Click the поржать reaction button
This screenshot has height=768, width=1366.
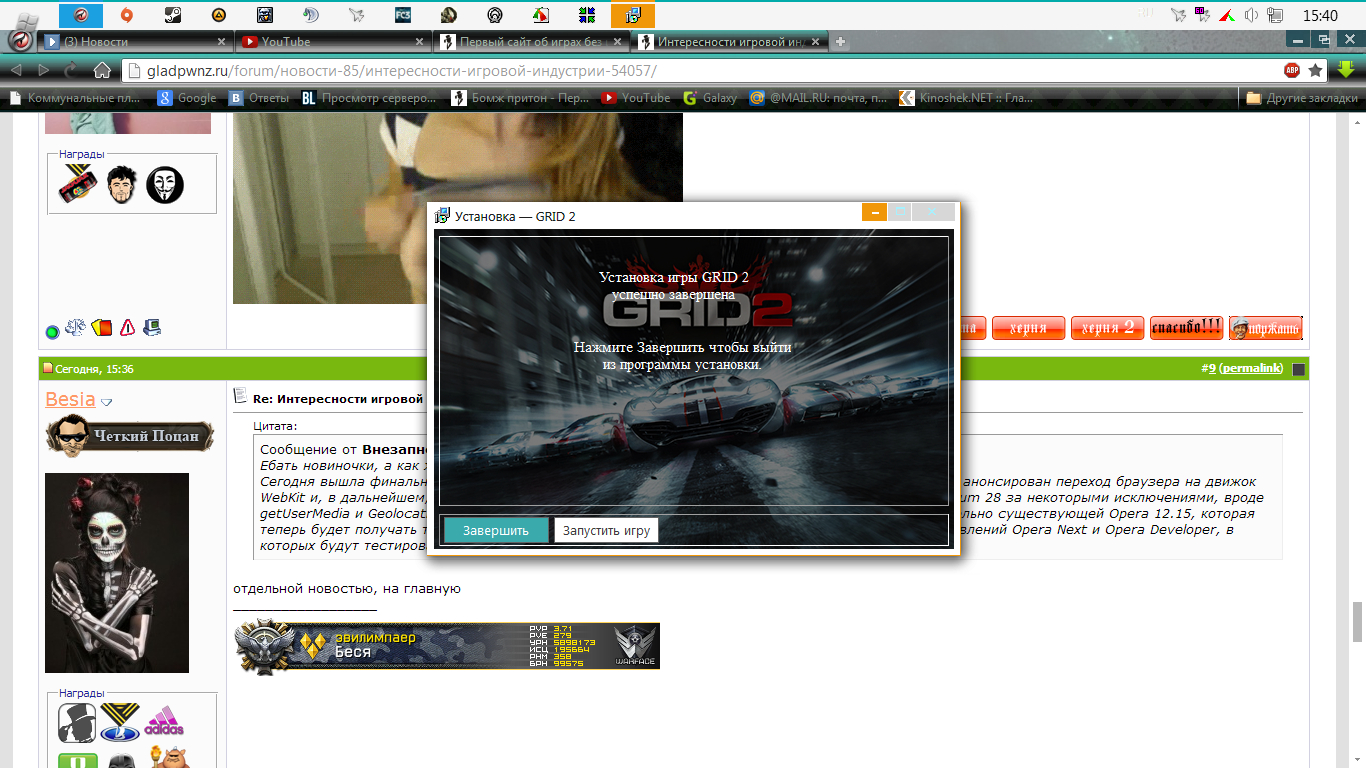pyautogui.click(x=1265, y=328)
